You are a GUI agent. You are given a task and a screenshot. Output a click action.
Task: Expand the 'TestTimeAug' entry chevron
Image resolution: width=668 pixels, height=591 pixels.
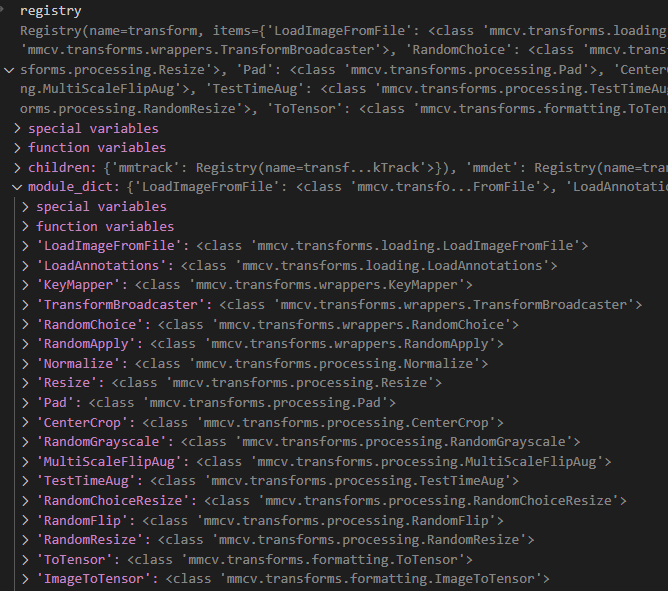(x=26, y=481)
